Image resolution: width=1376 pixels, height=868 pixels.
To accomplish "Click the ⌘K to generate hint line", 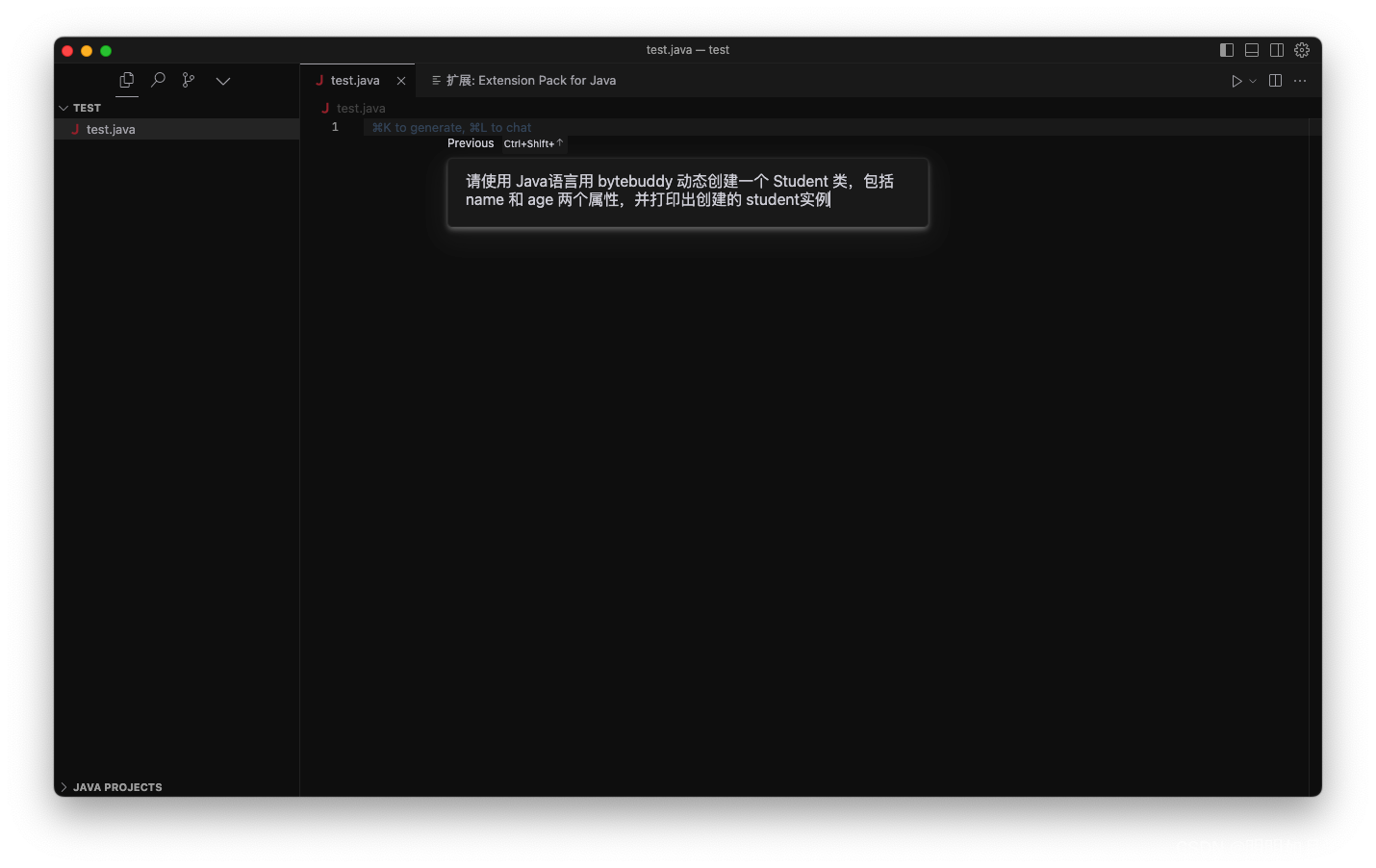I will tap(451, 127).
